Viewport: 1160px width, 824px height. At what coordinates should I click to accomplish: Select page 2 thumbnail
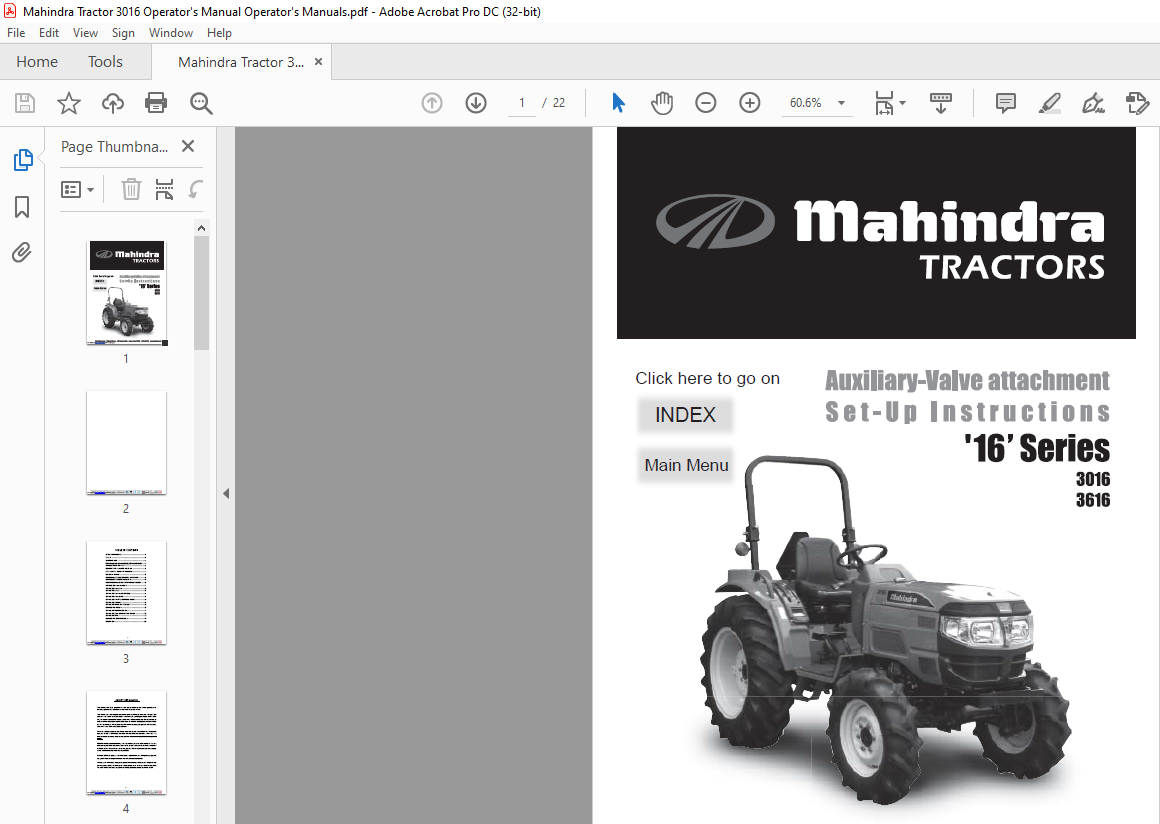[x=127, y=442]
